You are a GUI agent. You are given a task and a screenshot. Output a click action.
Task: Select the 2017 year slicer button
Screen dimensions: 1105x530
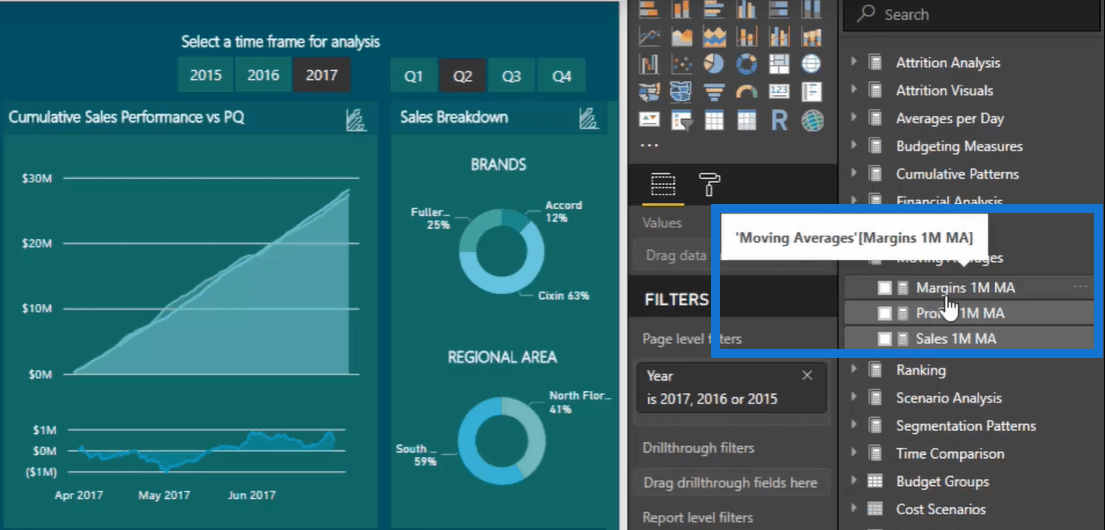coord(321,75)
